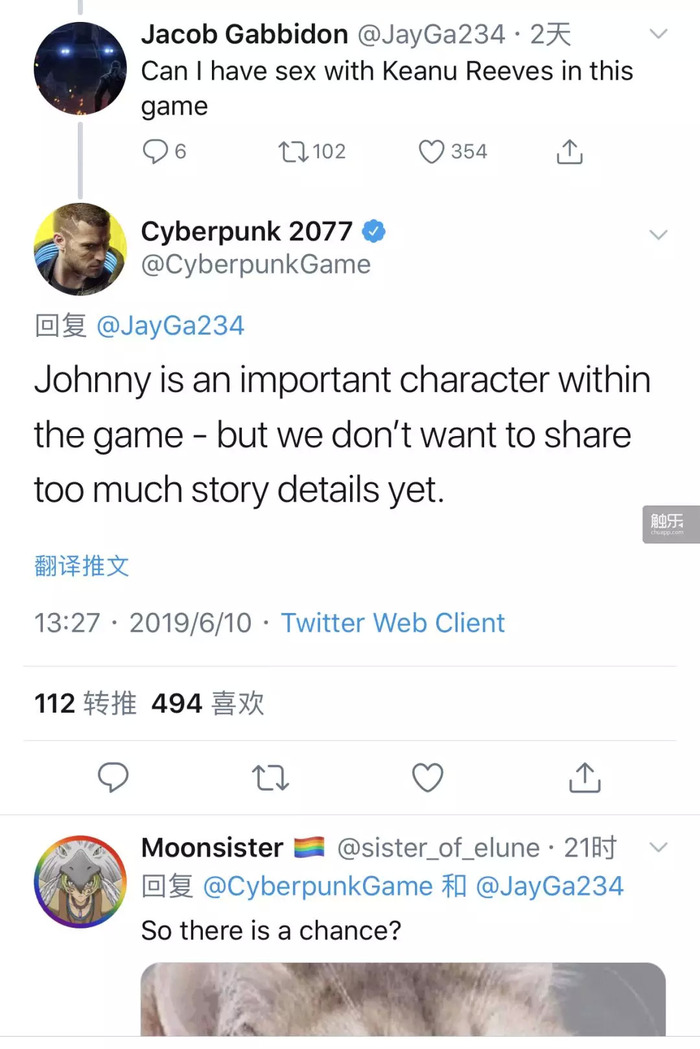View the 494 喜欢 likes list
700x1049 pixels.
point(208,703)
